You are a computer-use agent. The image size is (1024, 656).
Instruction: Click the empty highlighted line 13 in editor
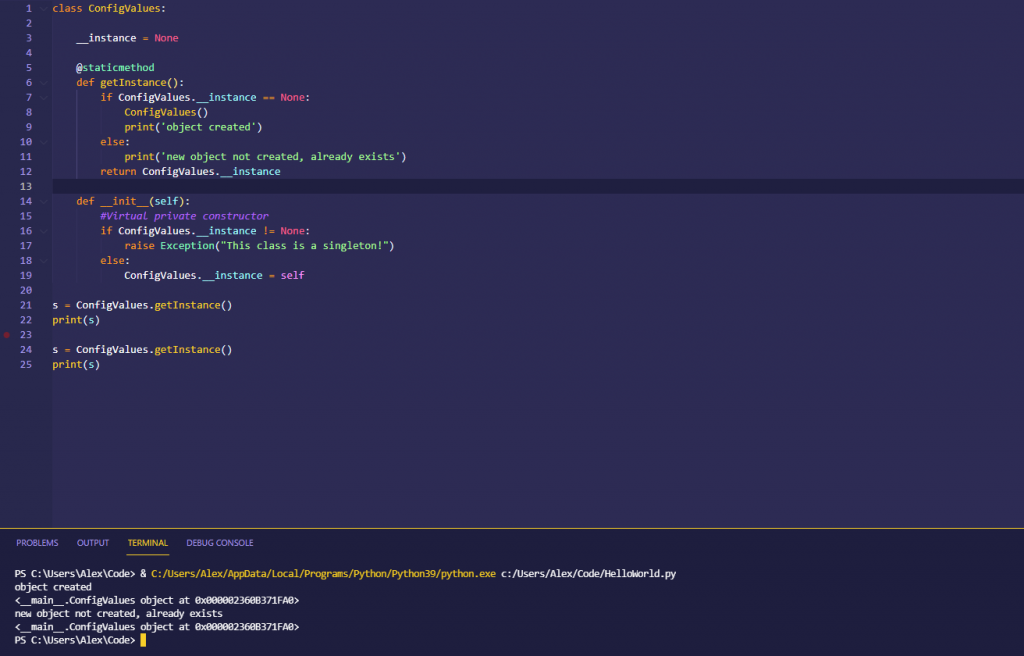point(538,186)
